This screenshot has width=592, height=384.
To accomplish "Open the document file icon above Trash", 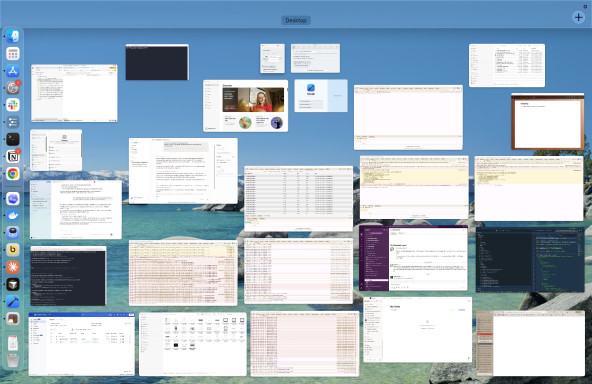I will pyautogui.click(x=13, y=343).
